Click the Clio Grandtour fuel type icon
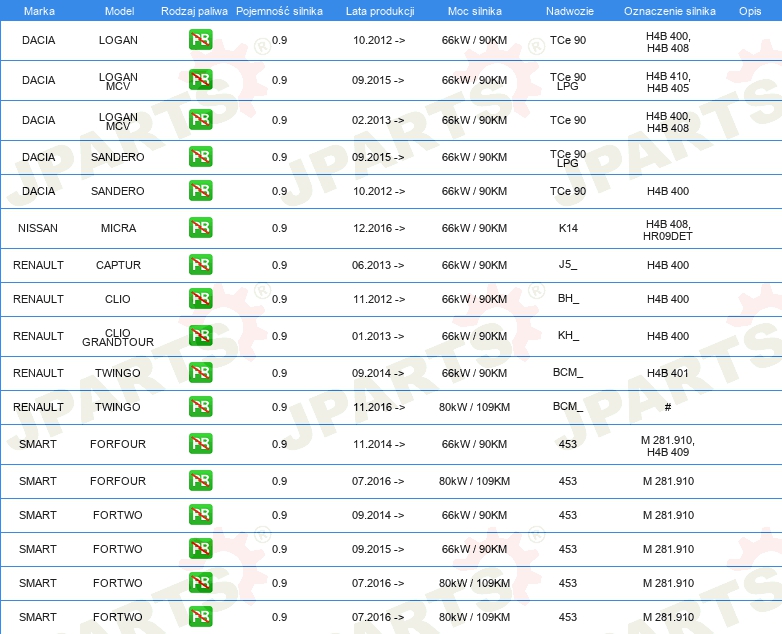Screen dimensions: 782x634 point(200,335)
